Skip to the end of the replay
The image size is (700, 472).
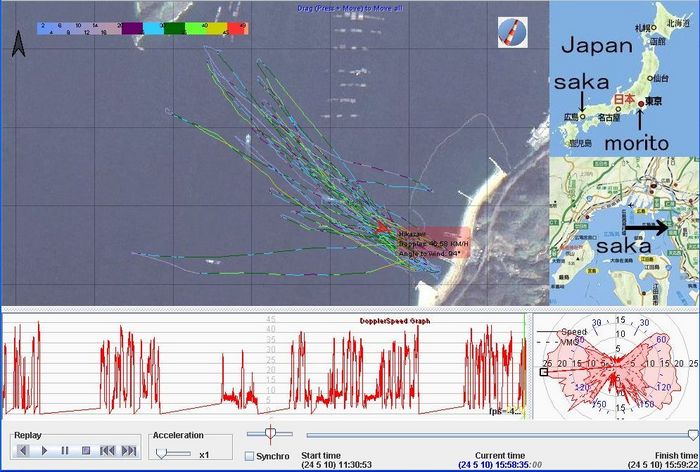pos(129,451)
